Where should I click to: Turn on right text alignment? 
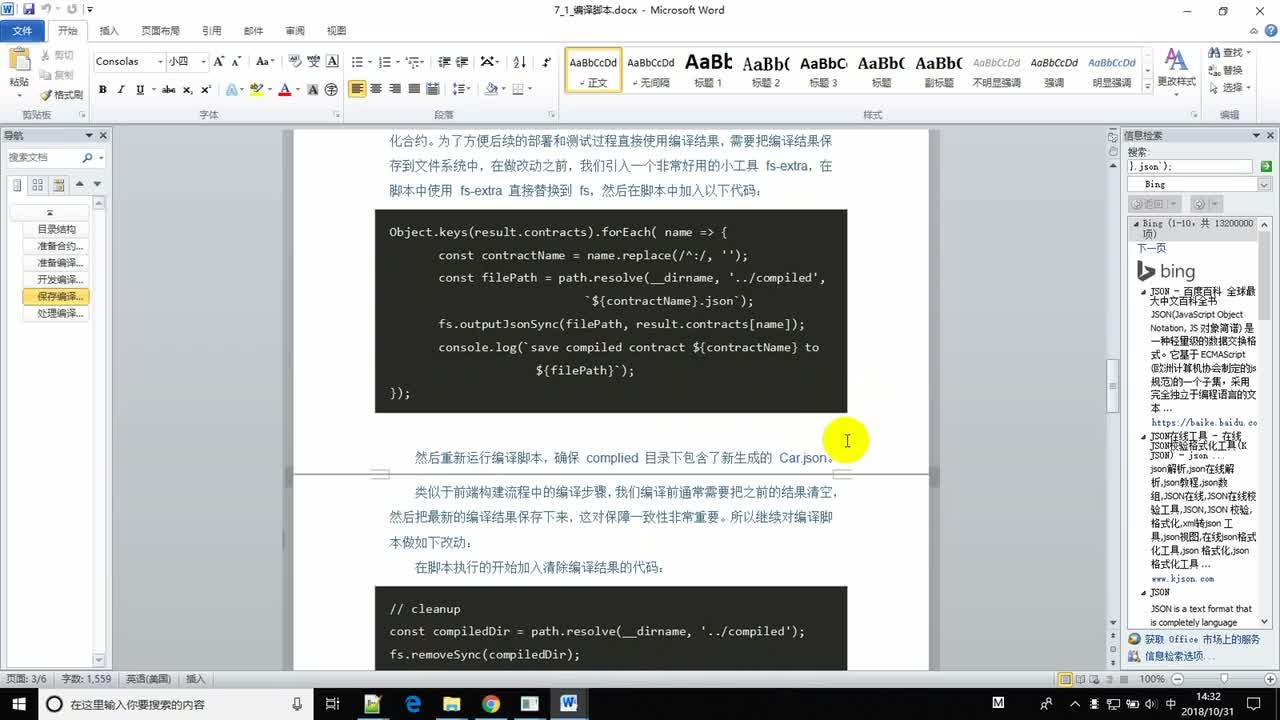394,89
